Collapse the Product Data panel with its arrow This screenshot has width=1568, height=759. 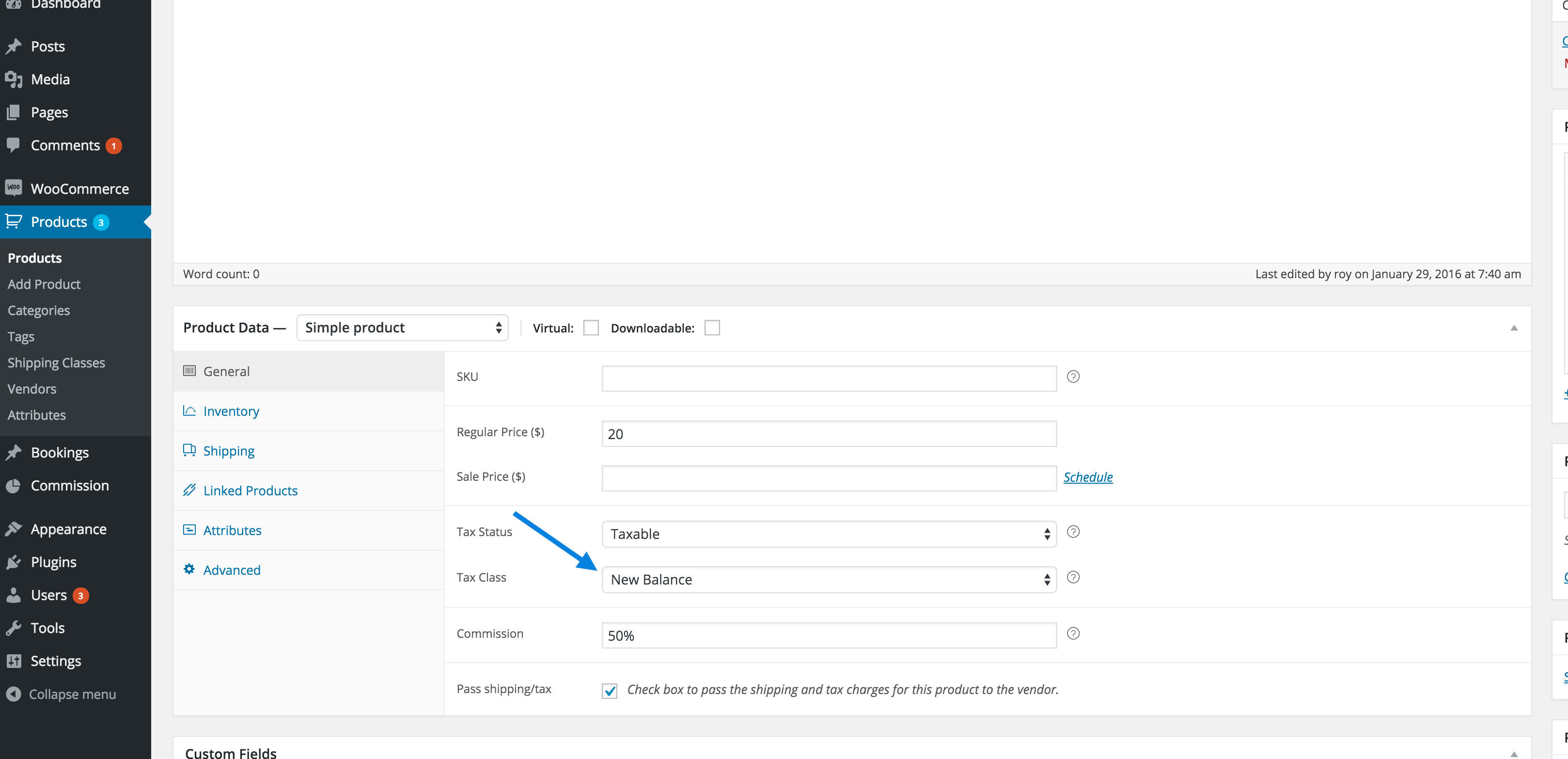pos(1513,328)
